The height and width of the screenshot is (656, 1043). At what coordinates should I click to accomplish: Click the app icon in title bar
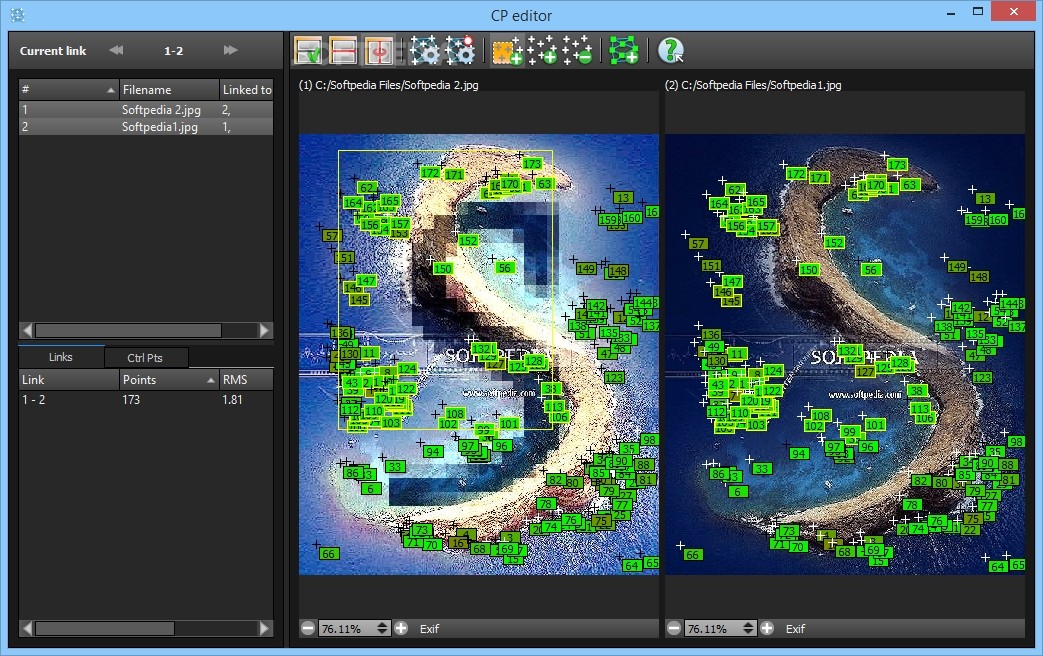point(17,15)
